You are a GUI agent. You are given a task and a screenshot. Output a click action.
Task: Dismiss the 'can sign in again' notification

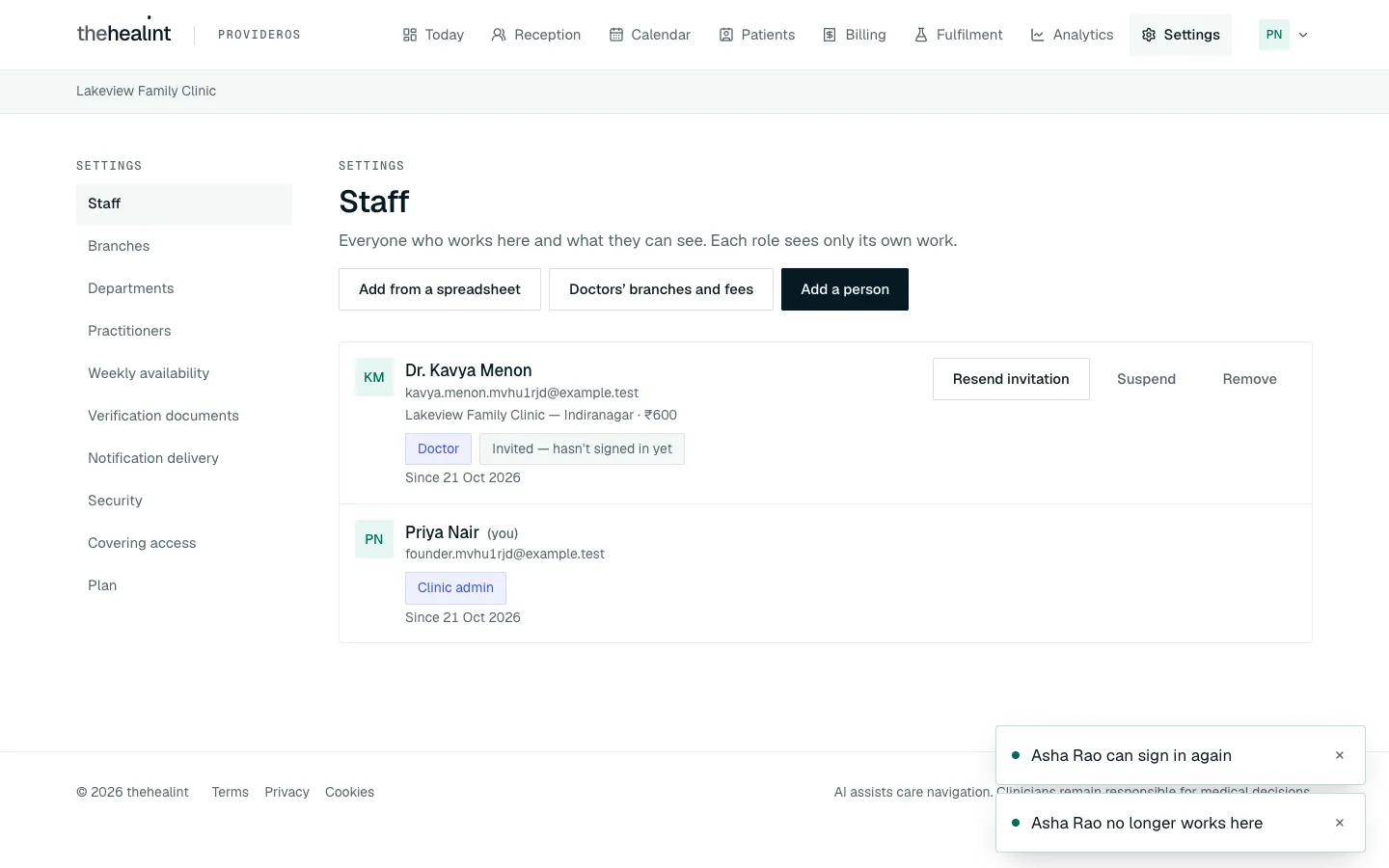[x=1340, y=755]
